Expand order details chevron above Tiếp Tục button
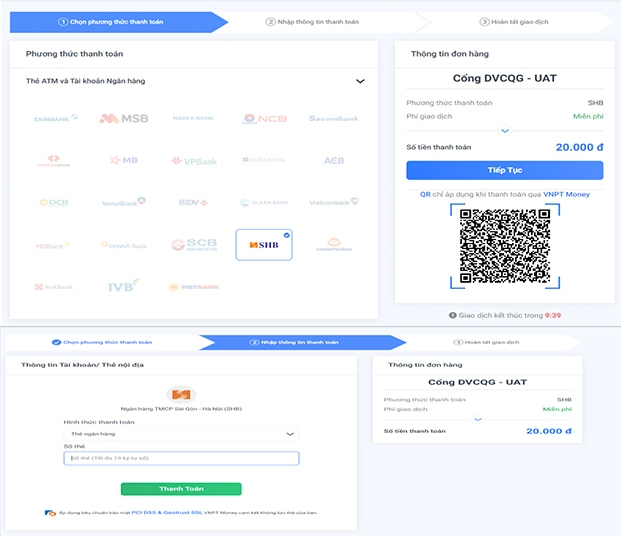Image resolution: width=621 pixels, height=538 pixels. 505,130
